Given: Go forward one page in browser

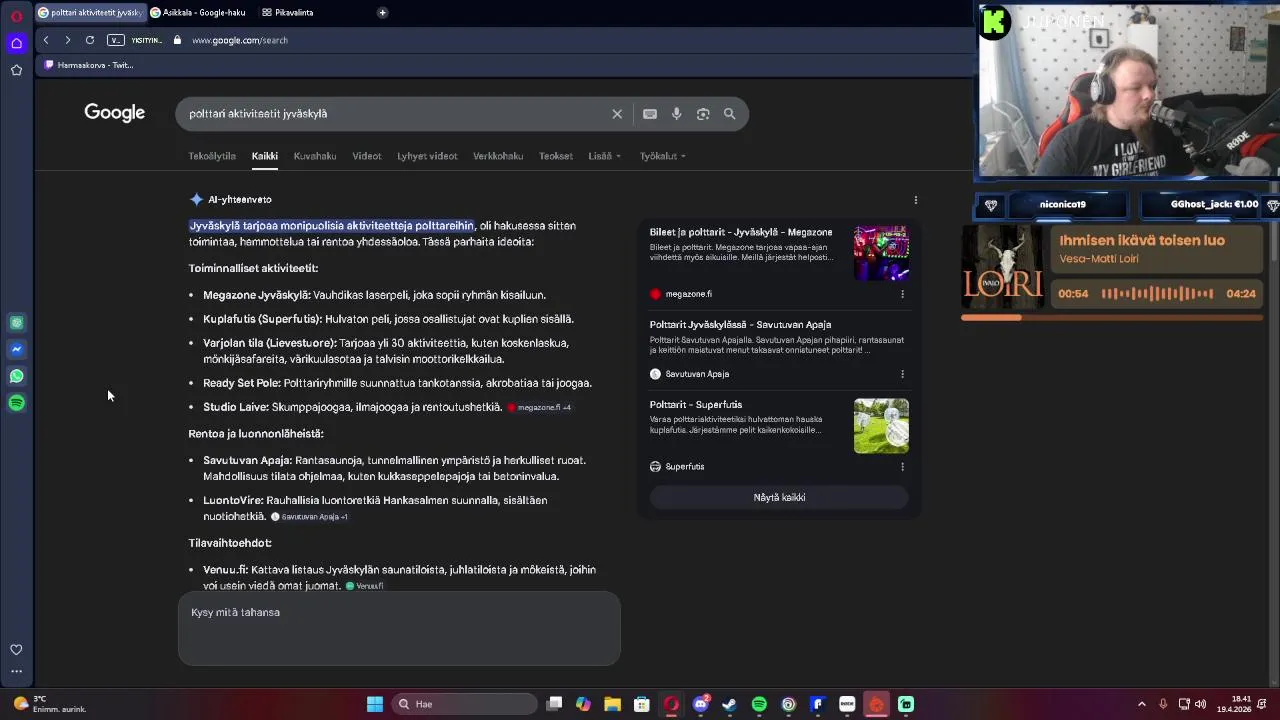Looking at the screenshot, I should pyautogui.click(x=67, y=40).
